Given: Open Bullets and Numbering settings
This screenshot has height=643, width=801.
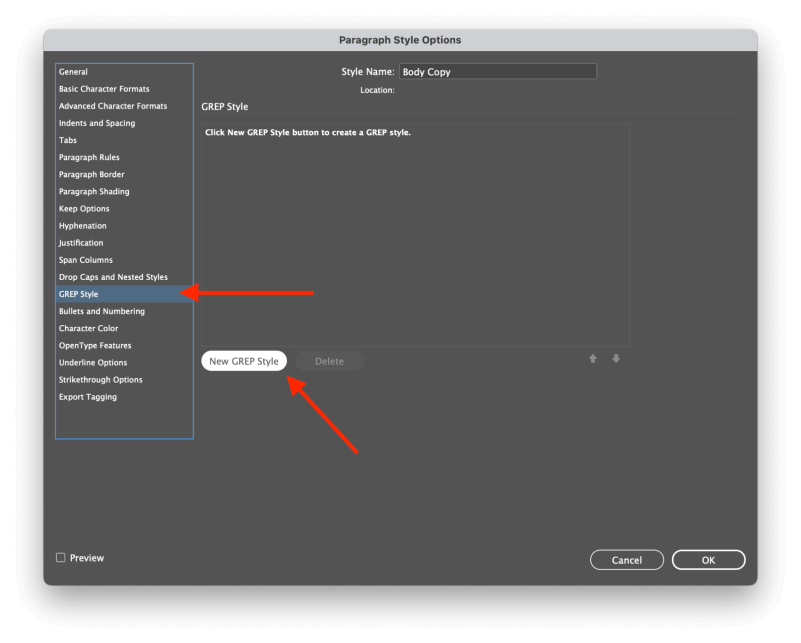Looking at the screenshot, I should click(124, 311).
